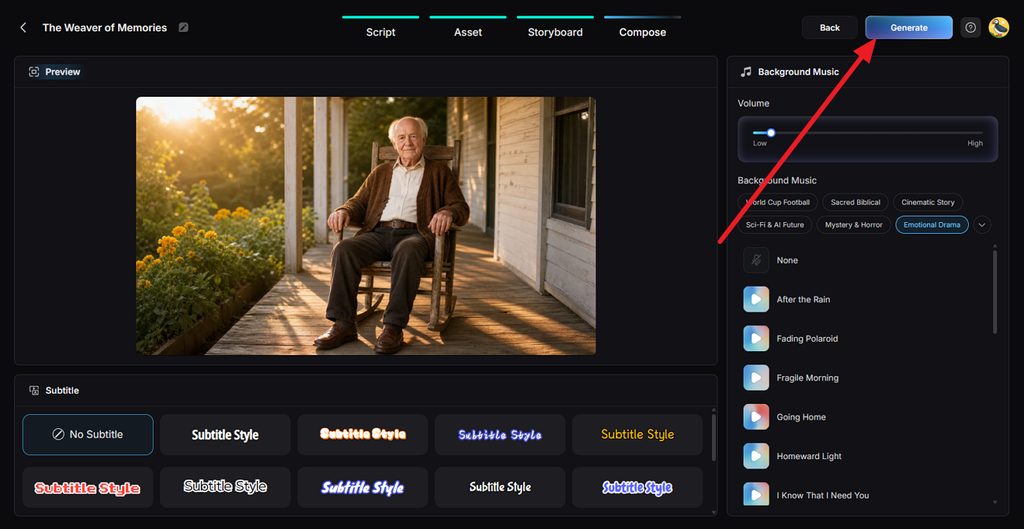Select the No Subtitle option

pyautogui.click(x=88, y=434)
